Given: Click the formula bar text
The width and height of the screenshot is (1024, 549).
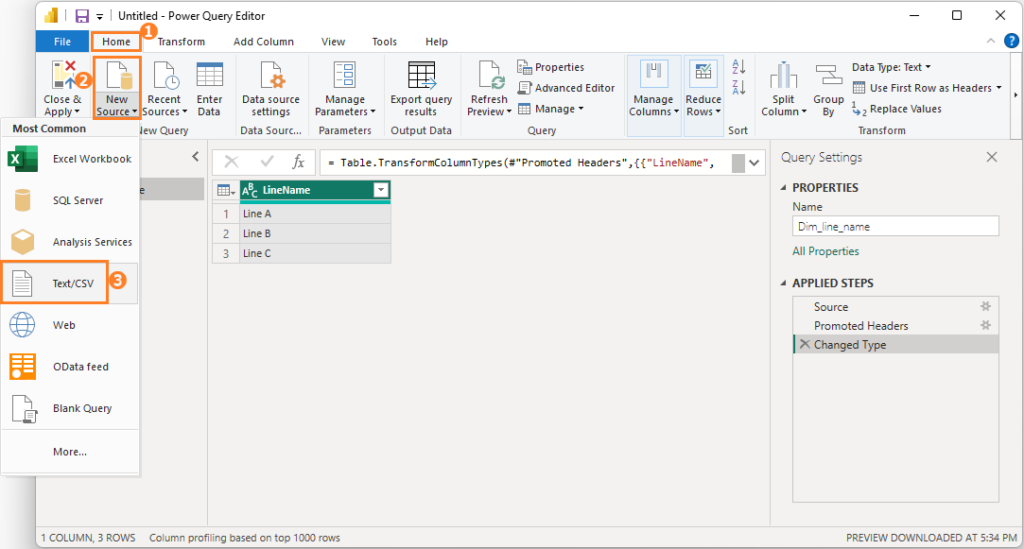Looking at the screenshot, I should [520, 163].
